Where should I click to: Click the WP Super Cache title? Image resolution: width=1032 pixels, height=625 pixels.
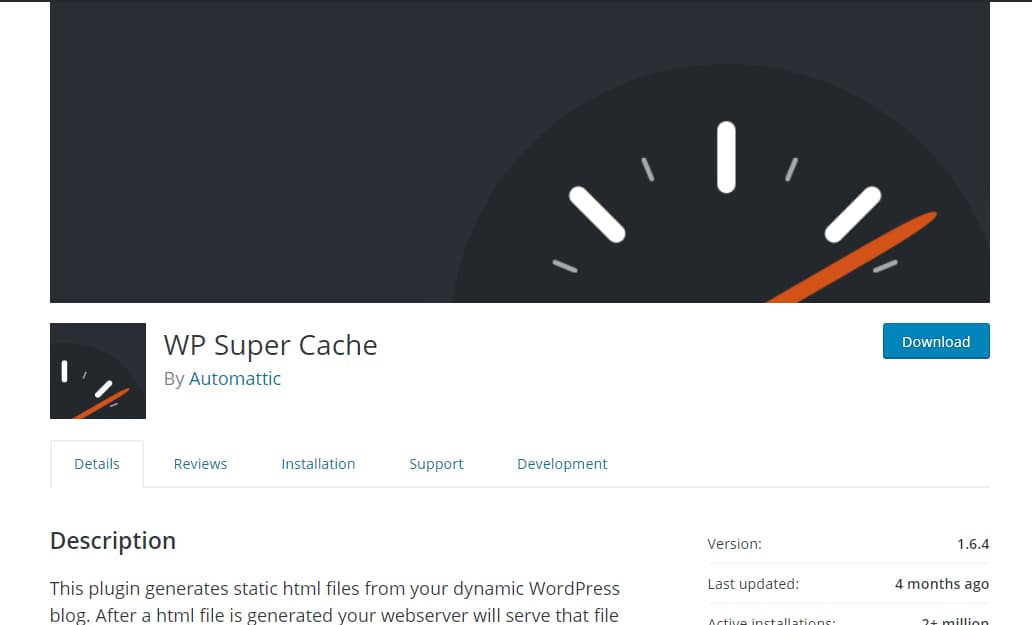pos(270,345)
